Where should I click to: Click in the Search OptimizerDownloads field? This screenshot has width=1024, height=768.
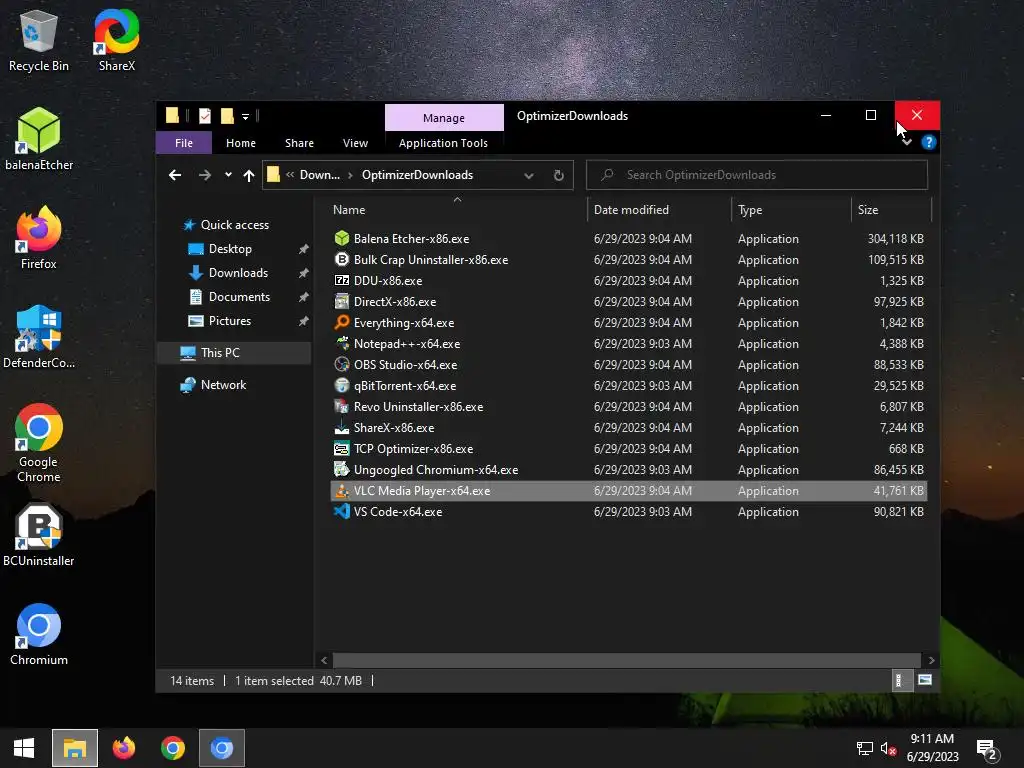coord(757,175)
